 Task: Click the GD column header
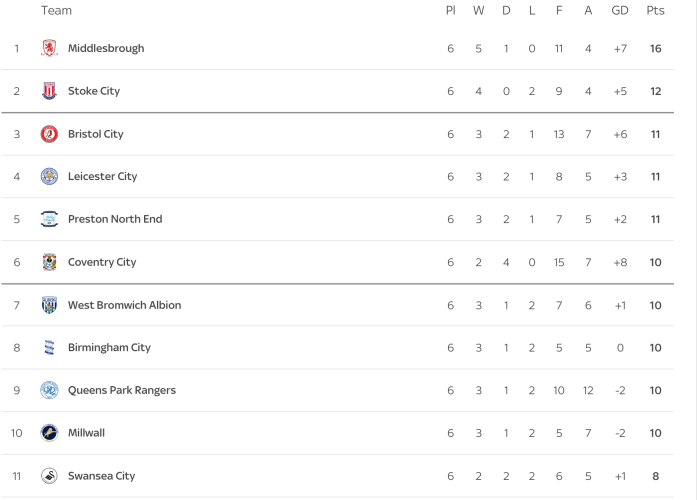point(620,11)
